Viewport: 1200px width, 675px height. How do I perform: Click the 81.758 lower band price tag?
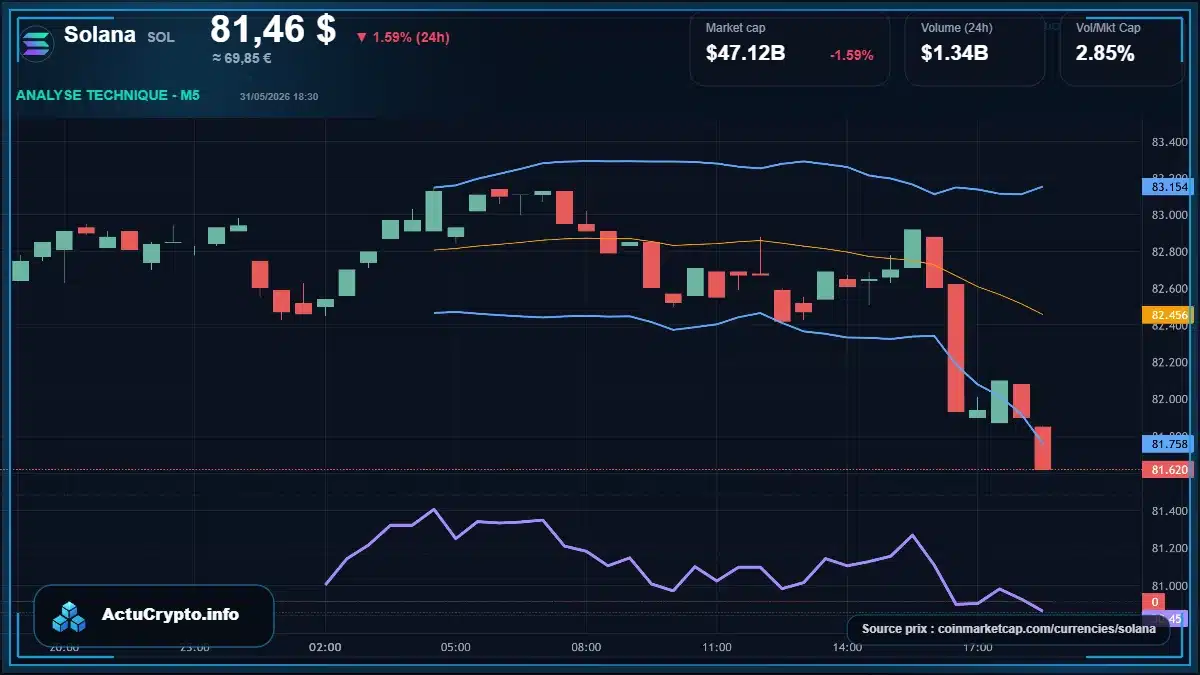[1170, 444]
